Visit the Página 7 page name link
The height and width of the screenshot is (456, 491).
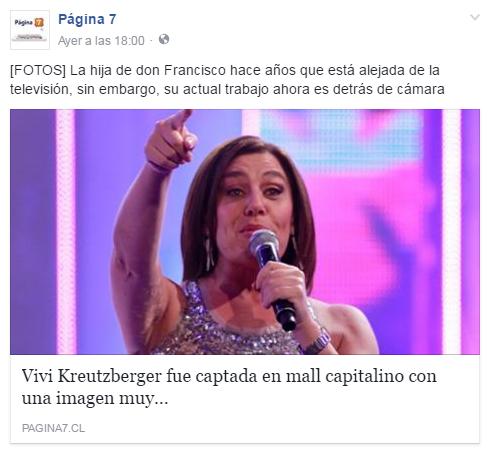87,19
